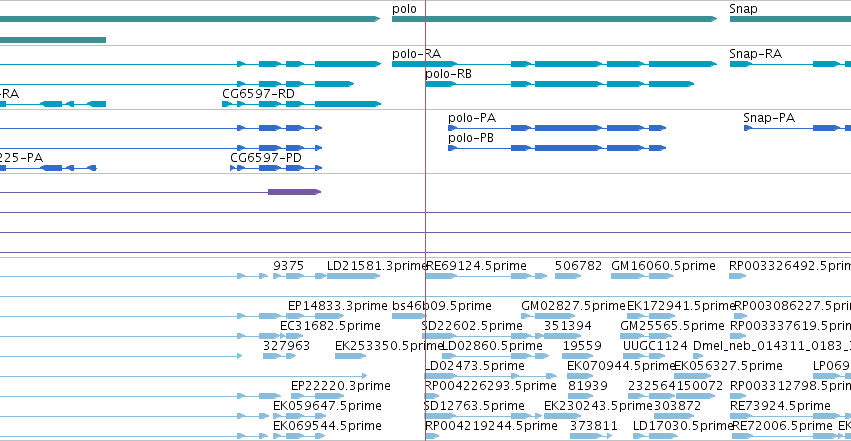
Task: Select EK172941.5prime EST label
Action: tap(681, 306)
